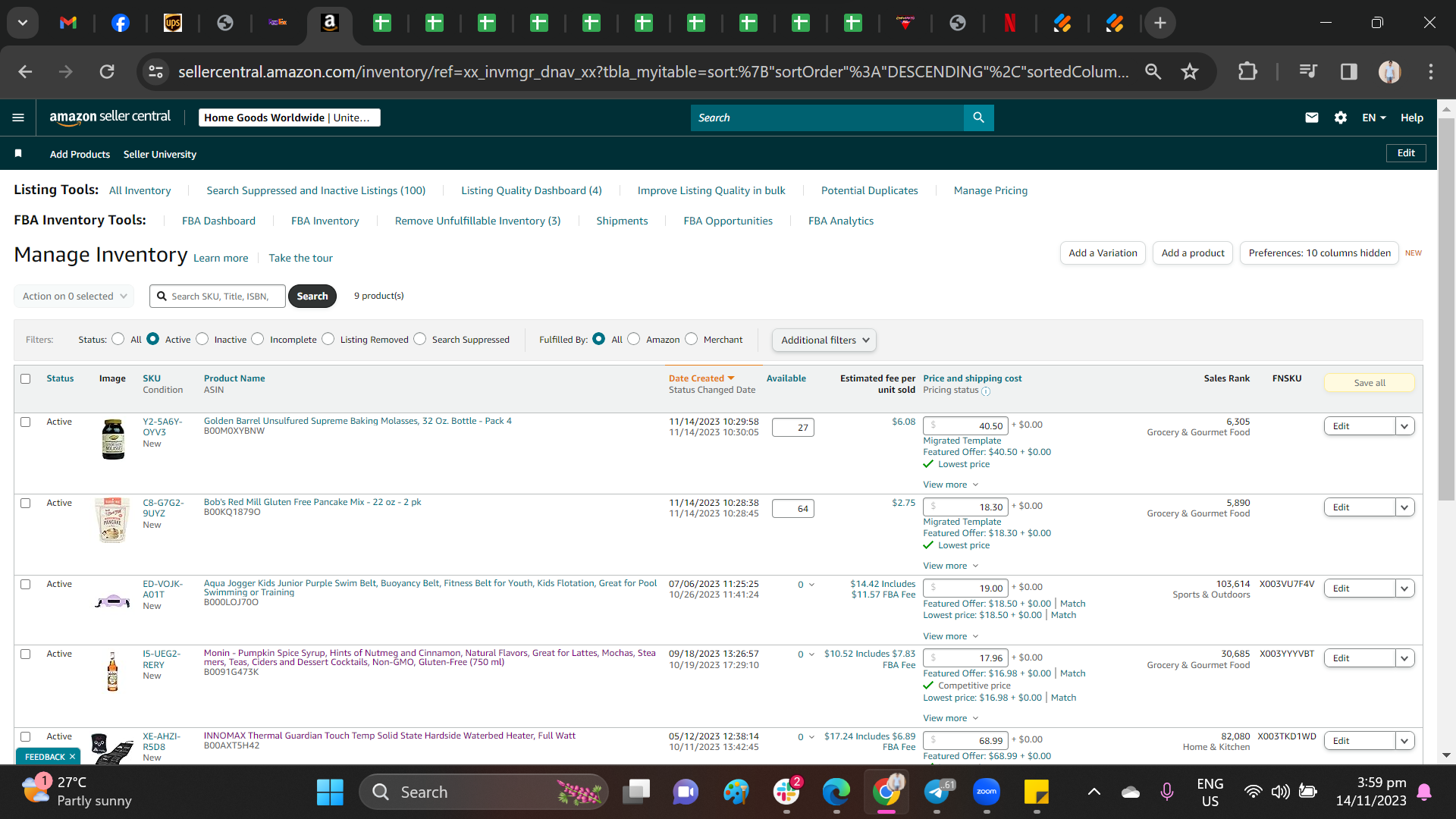1456x819 pixels.
Task: Click the Pricing status info icon
Action: pos(986,391)
